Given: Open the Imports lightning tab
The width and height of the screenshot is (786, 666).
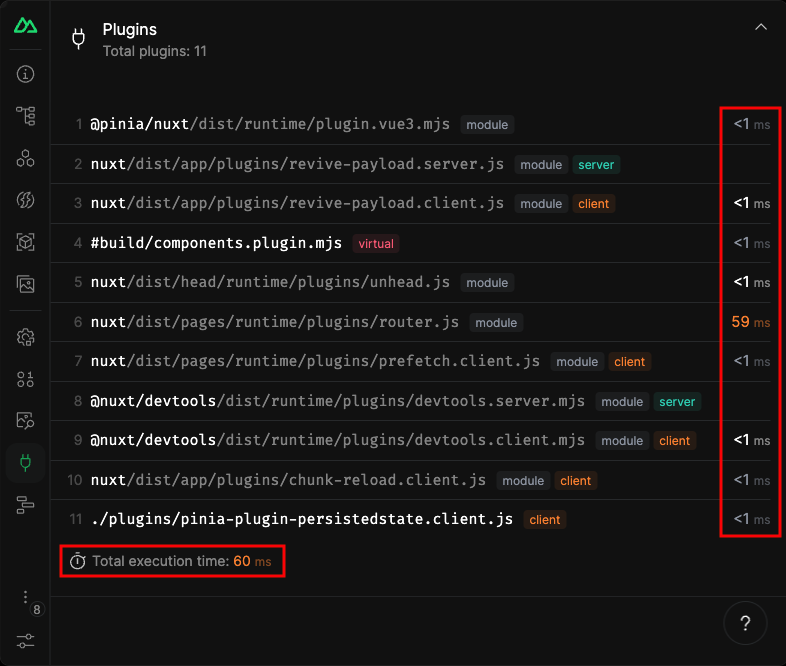Looking at the screenshot, I should (26, 200).
